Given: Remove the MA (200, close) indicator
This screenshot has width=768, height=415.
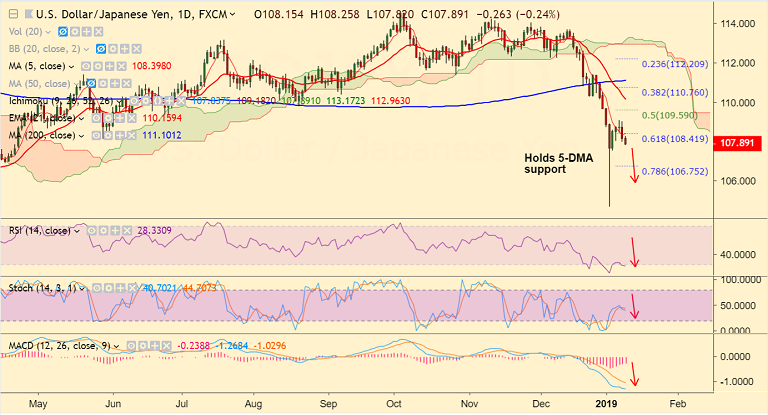Looking at the screenshot, I should pos(131,136).
